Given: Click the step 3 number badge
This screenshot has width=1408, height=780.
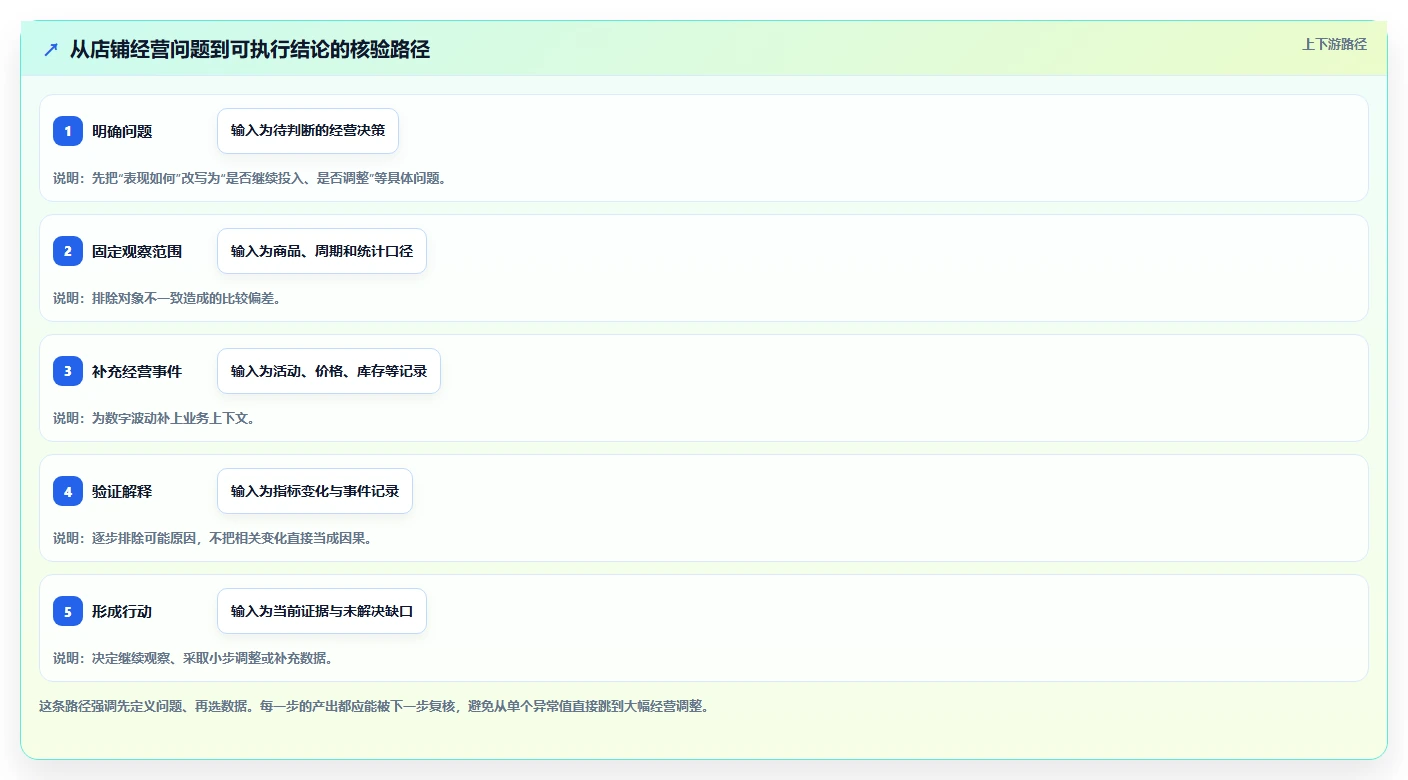Looking at the screenshot, I should point(68,371).
